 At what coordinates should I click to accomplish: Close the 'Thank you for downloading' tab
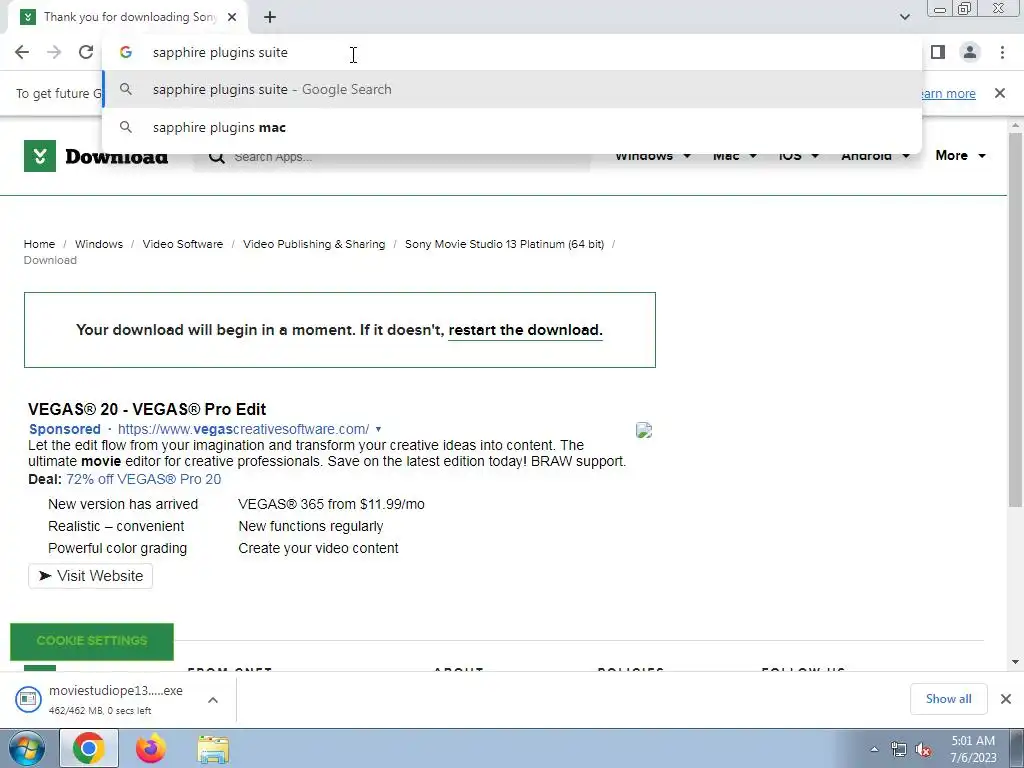(232, 17)
